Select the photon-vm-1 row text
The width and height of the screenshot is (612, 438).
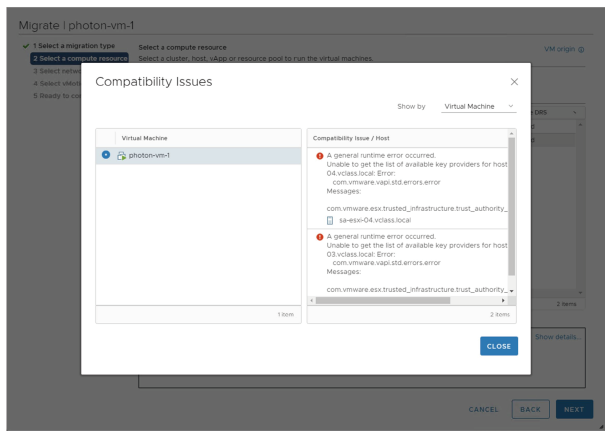pyautogui.click(x=149, y=155)
